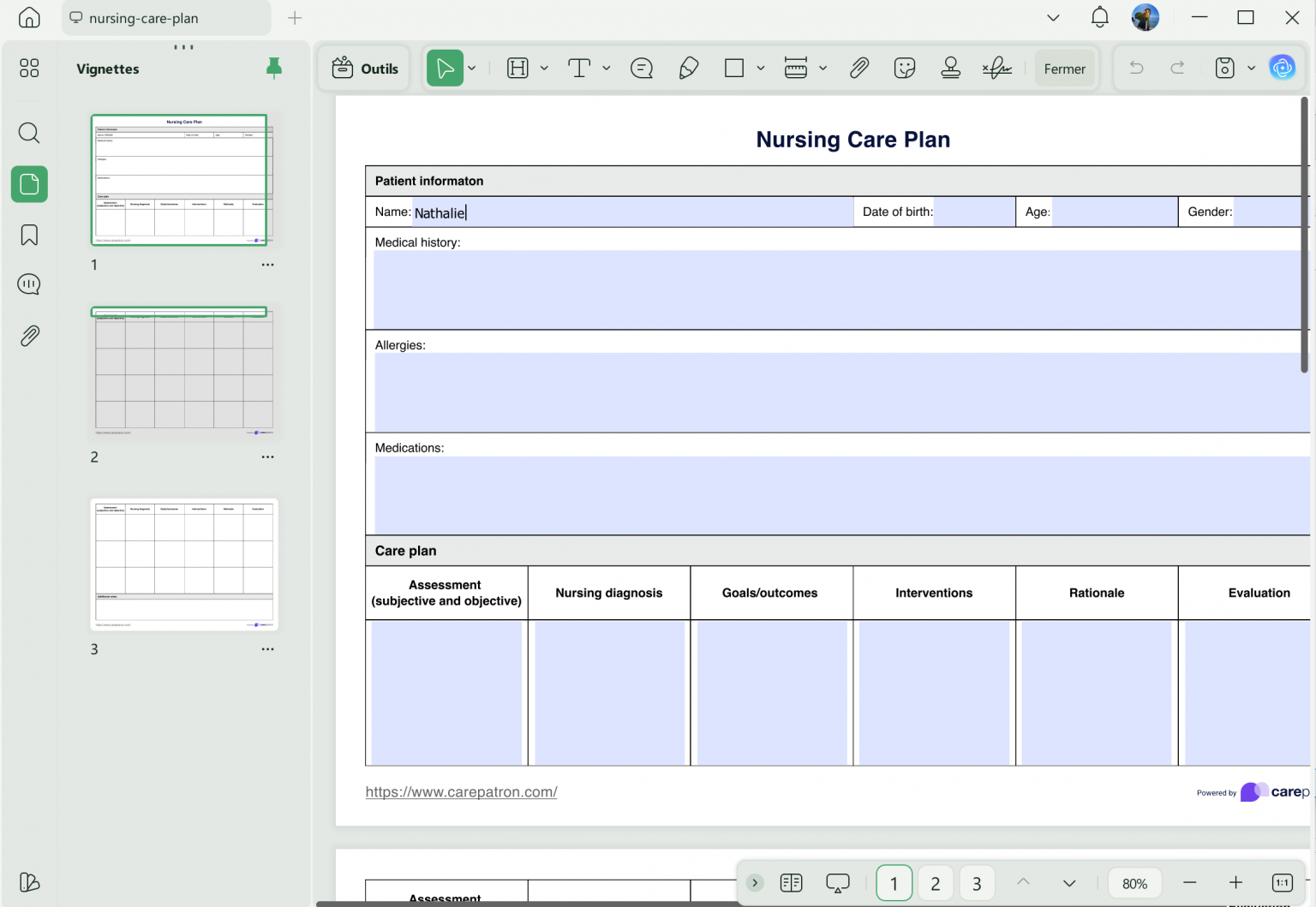Select the stamp tool

click(950, 69)
